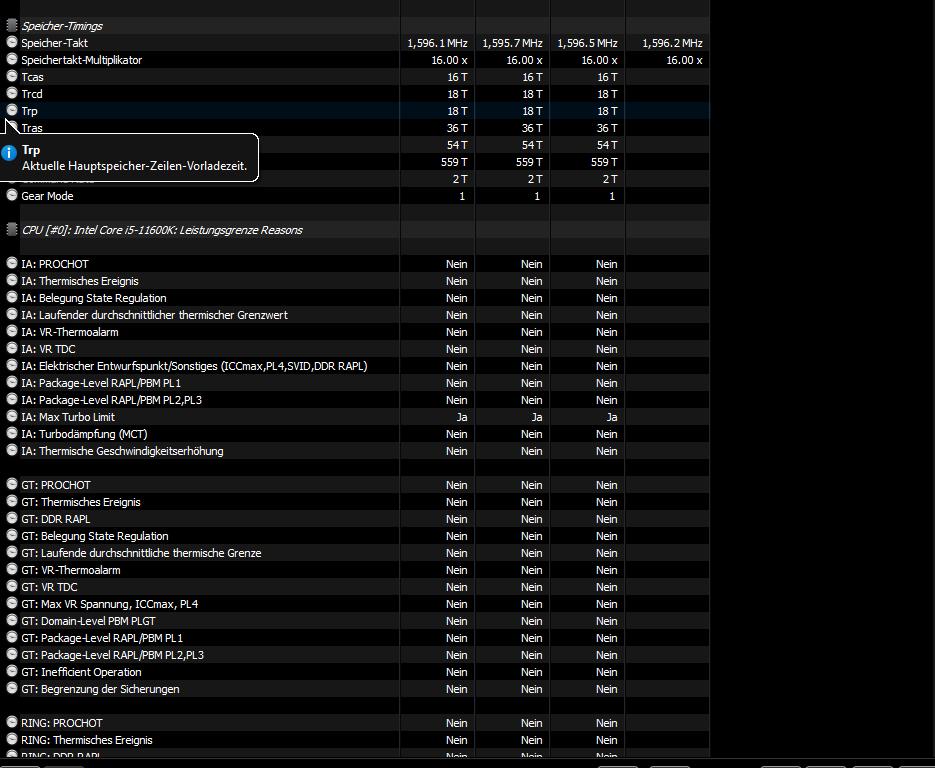Select the Speicher-Timings section header text
935x768 pixels.
(x=62, y=26)
